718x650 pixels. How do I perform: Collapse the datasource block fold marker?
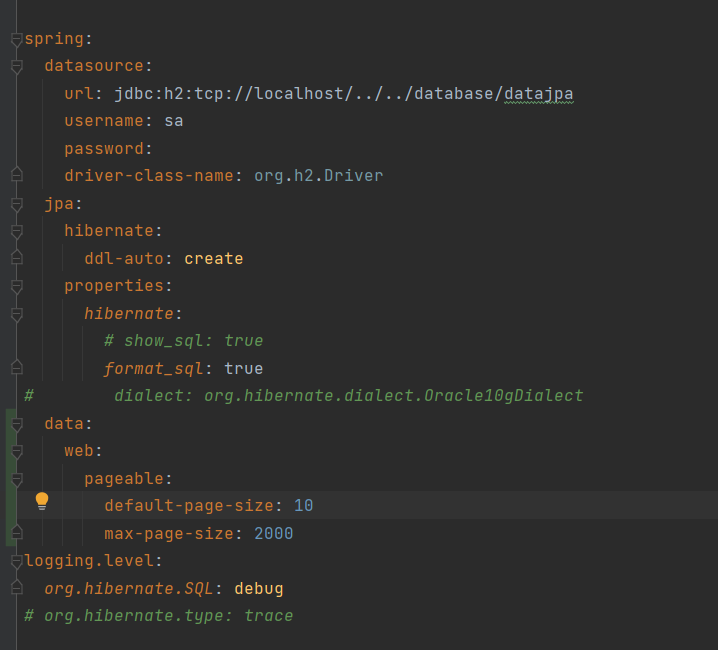tap(16, 67)
